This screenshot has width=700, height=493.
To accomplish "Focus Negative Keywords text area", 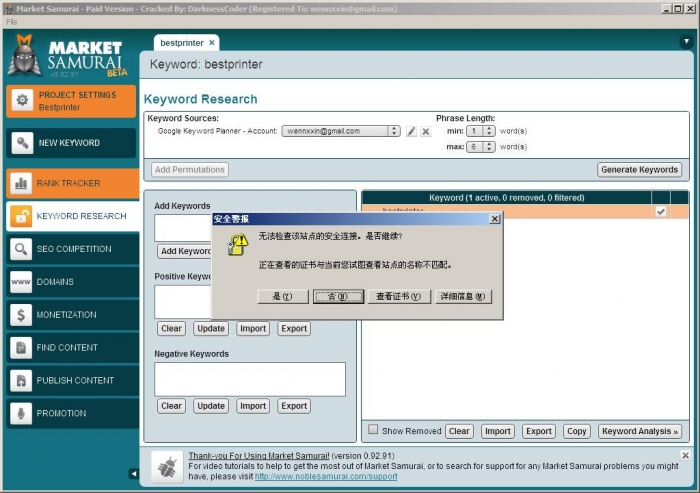I will (250, 379).
